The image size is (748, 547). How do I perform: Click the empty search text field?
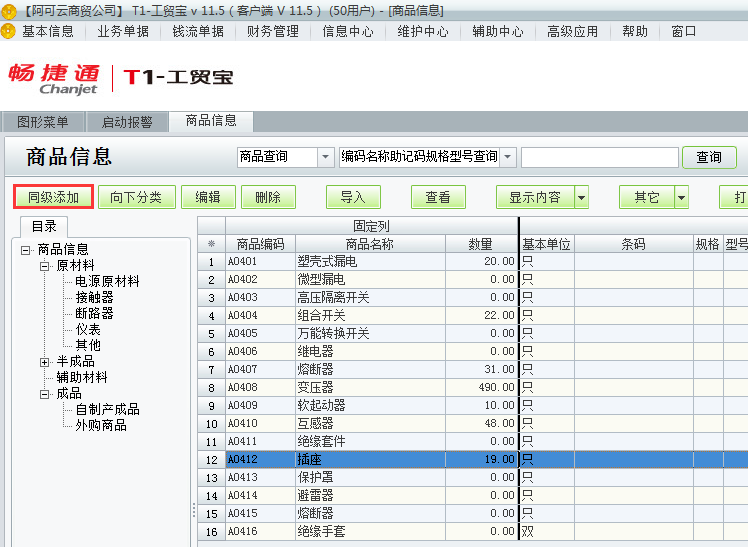(x=599, y=157)
